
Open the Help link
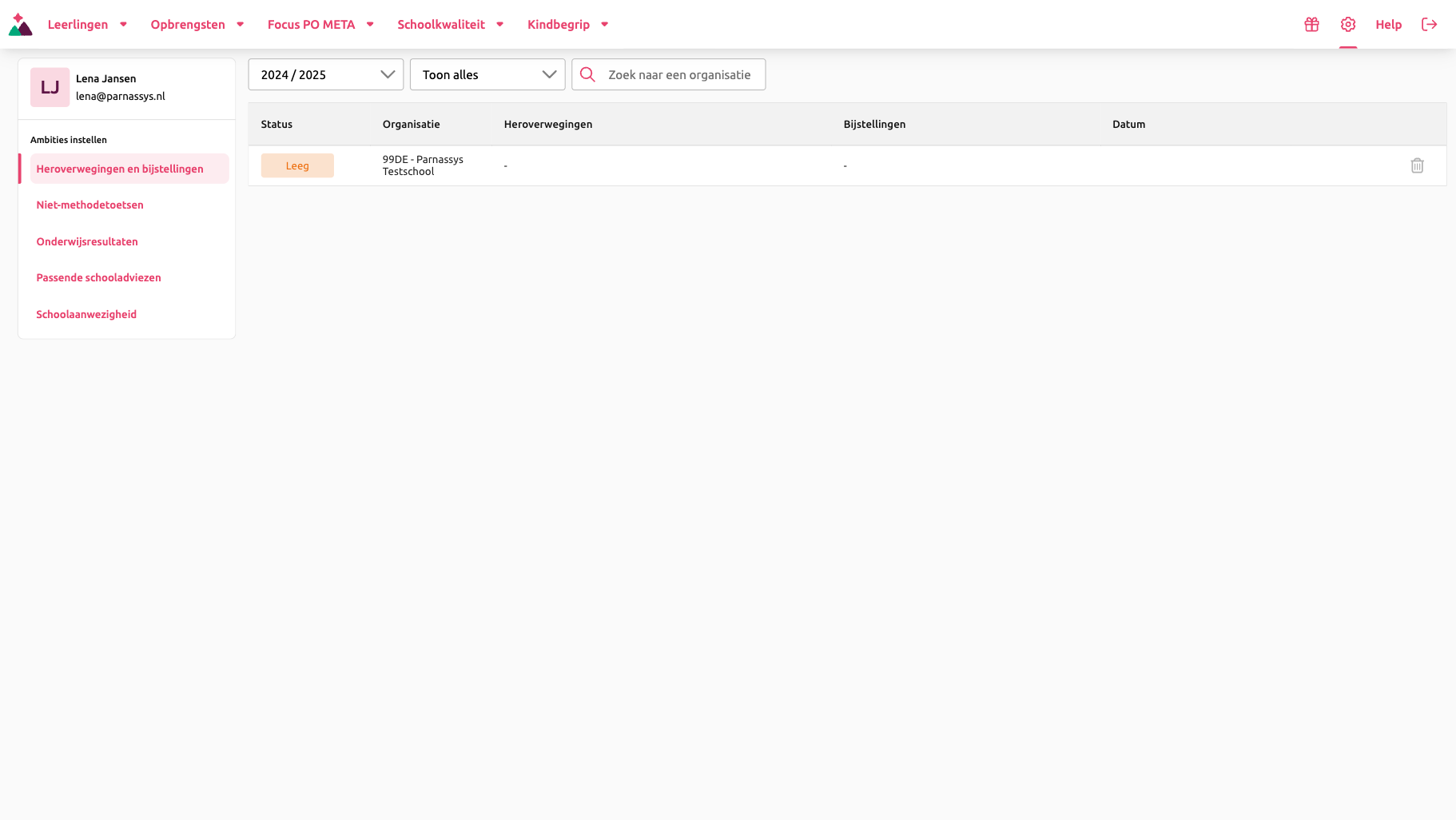[1388, 25]
